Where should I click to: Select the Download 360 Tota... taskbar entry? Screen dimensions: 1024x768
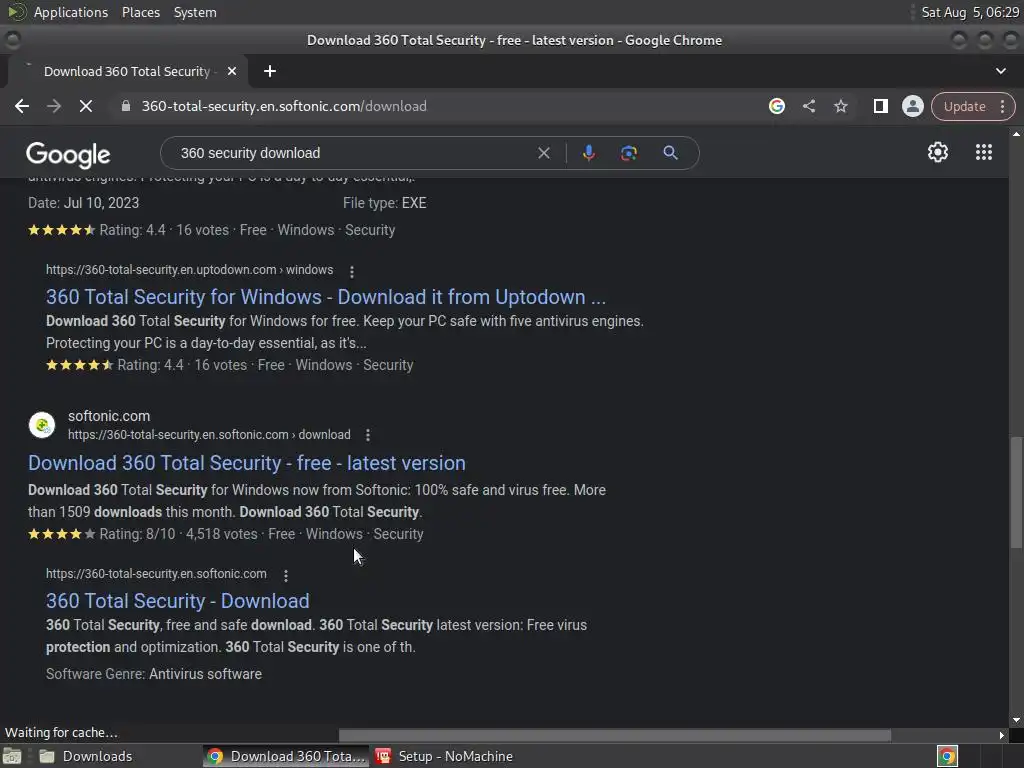pyautogui.click(x=286, y=756)
